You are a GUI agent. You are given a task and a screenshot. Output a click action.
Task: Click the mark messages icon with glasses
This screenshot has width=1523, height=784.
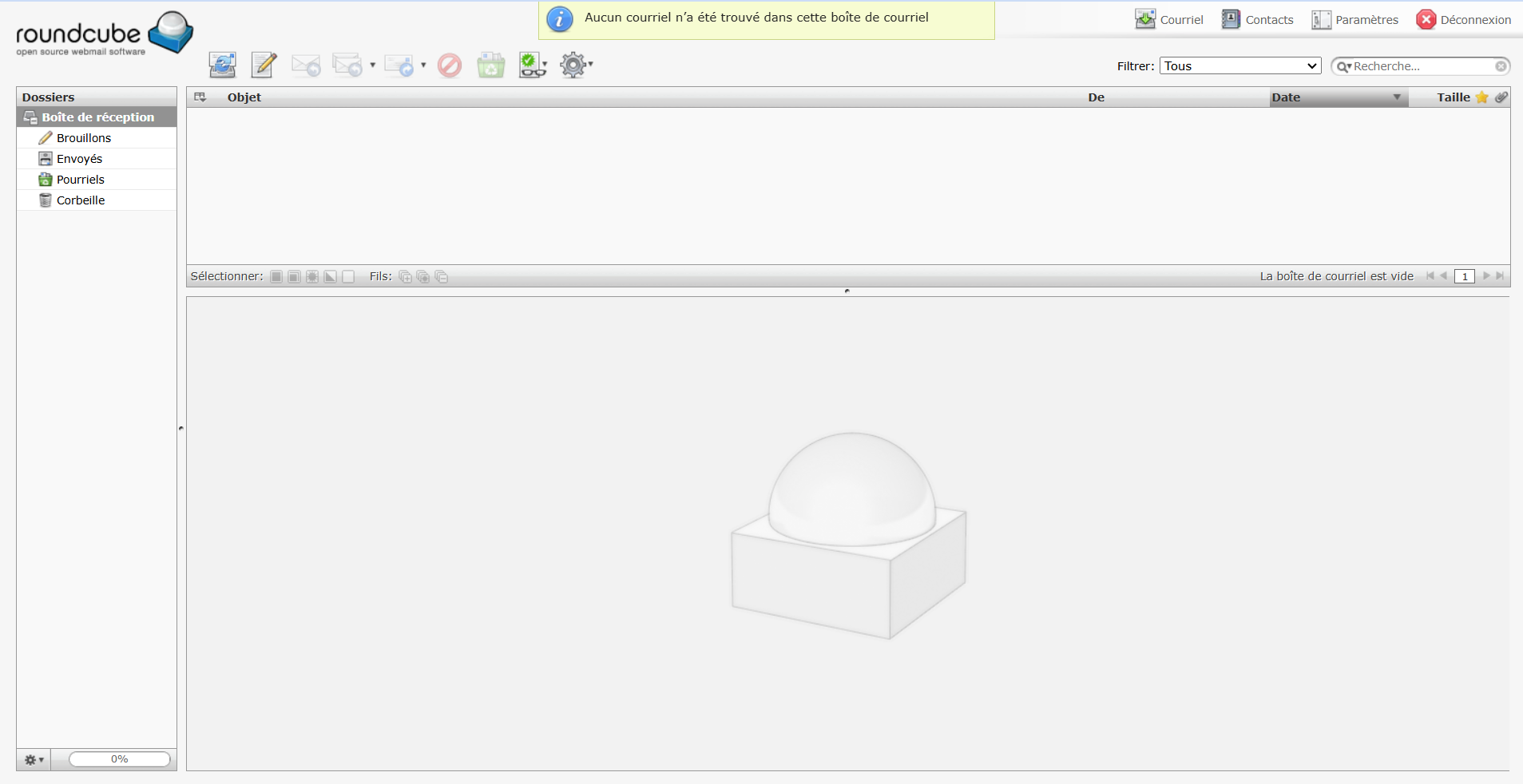click(530, 65)
